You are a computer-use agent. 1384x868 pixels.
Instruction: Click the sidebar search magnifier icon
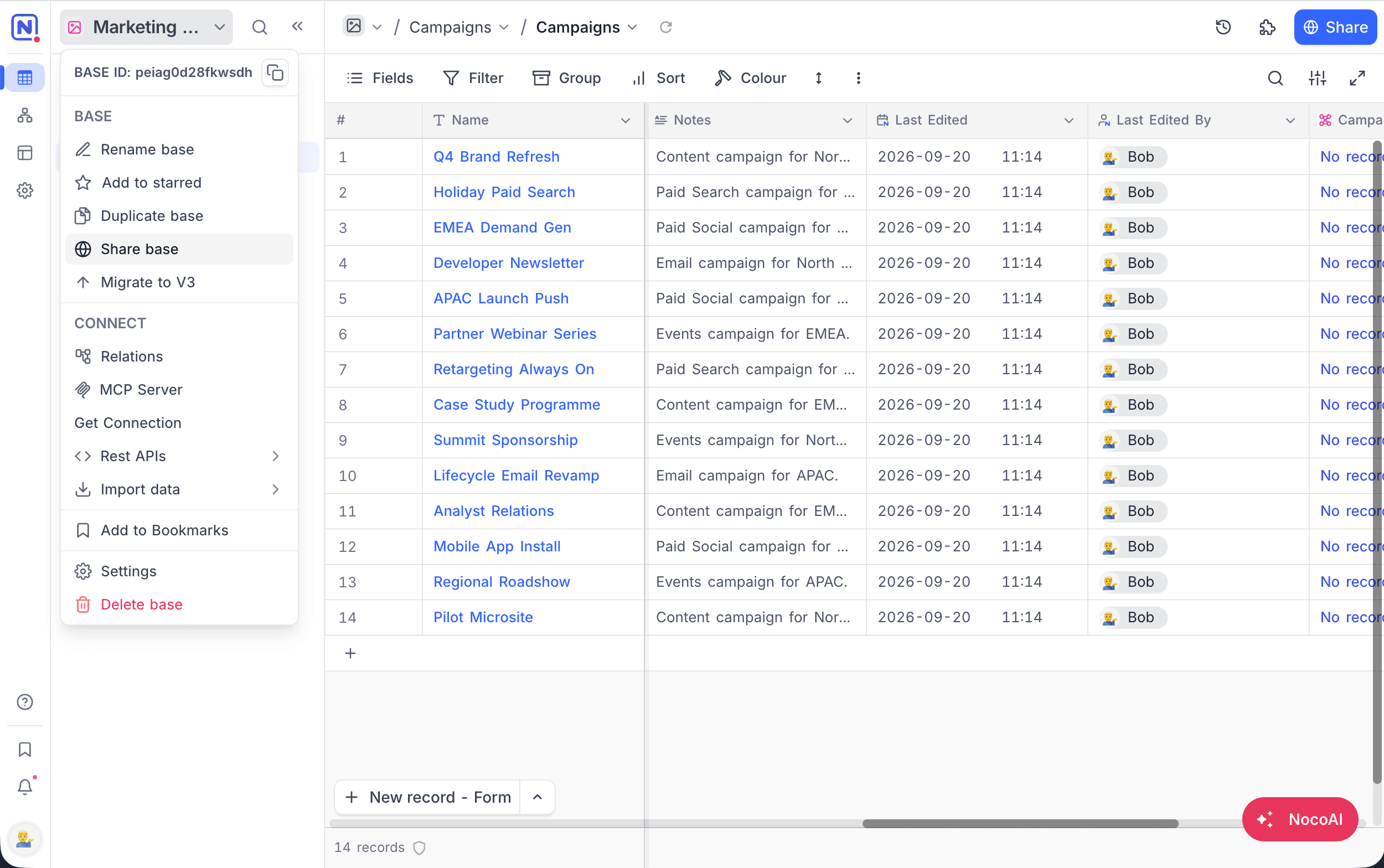point(260,27)
